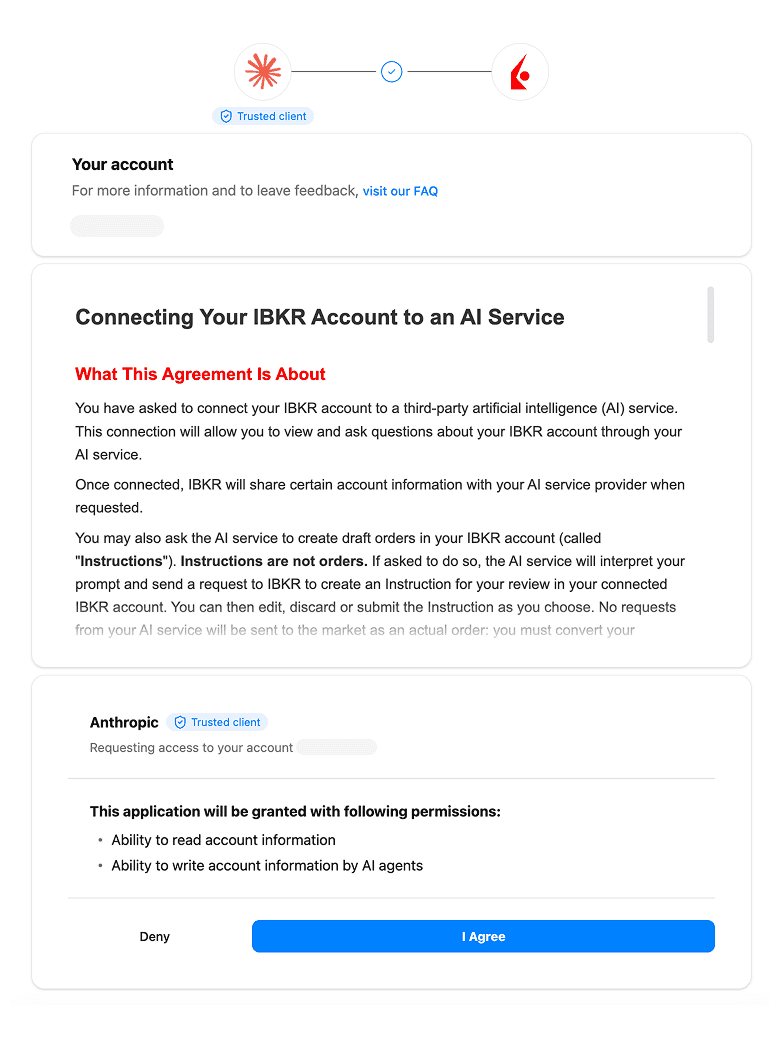Click the bold Instructions are not orders text

point(273,561)
